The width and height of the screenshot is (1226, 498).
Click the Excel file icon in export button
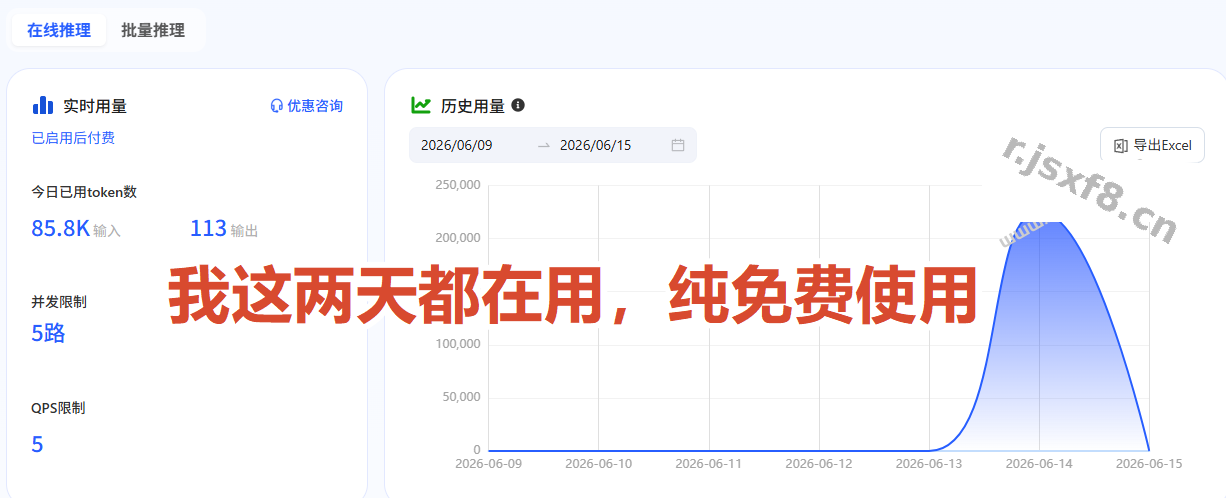(1121, 146)
